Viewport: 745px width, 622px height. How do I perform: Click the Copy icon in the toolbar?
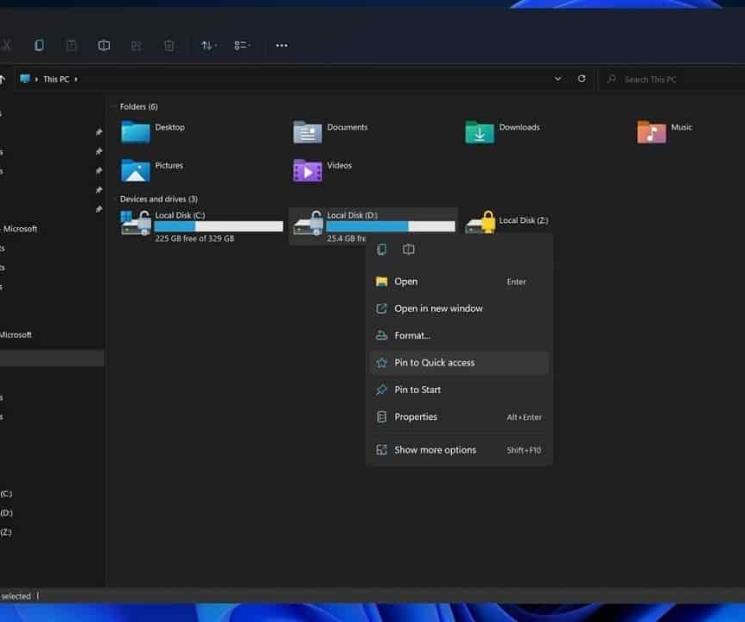click(39, 45)
